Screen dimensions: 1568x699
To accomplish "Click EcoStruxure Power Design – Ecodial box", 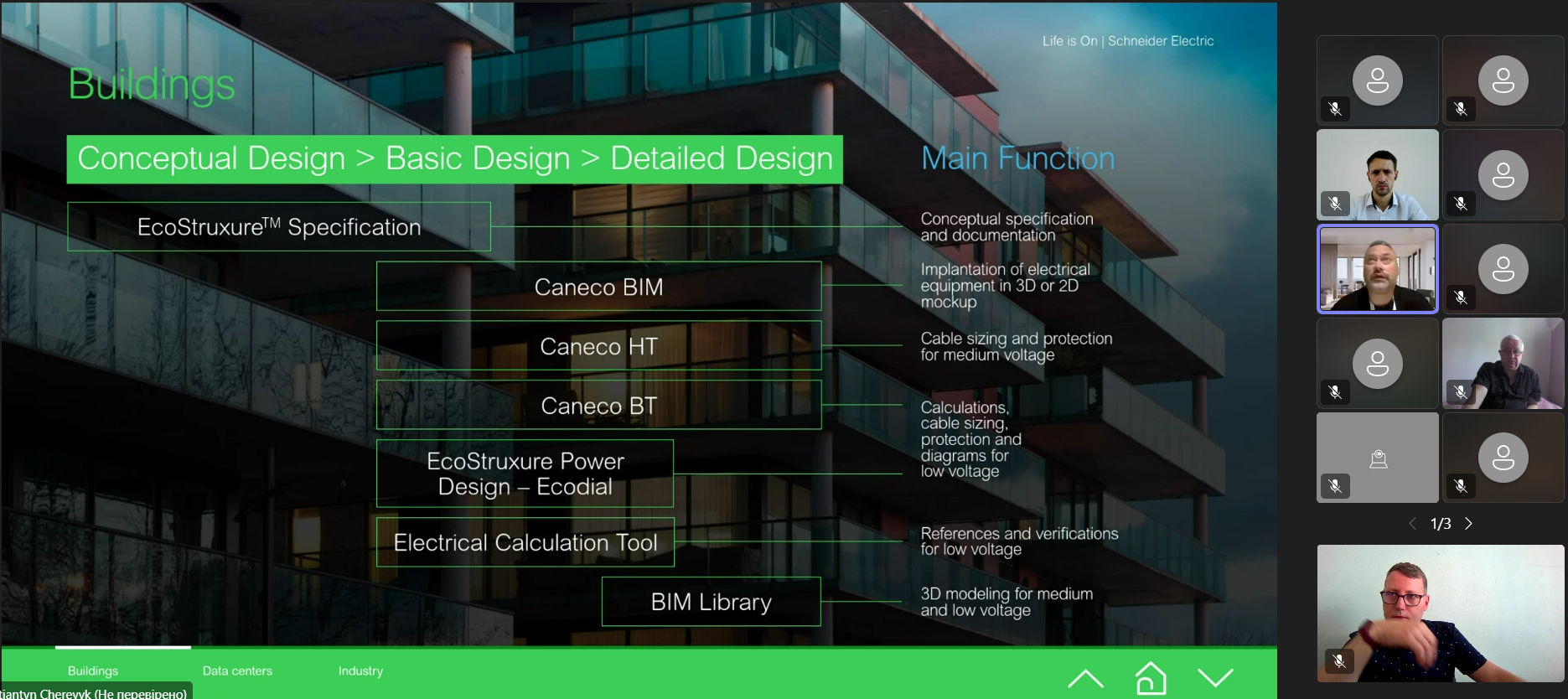I will (x=525, y=474).
